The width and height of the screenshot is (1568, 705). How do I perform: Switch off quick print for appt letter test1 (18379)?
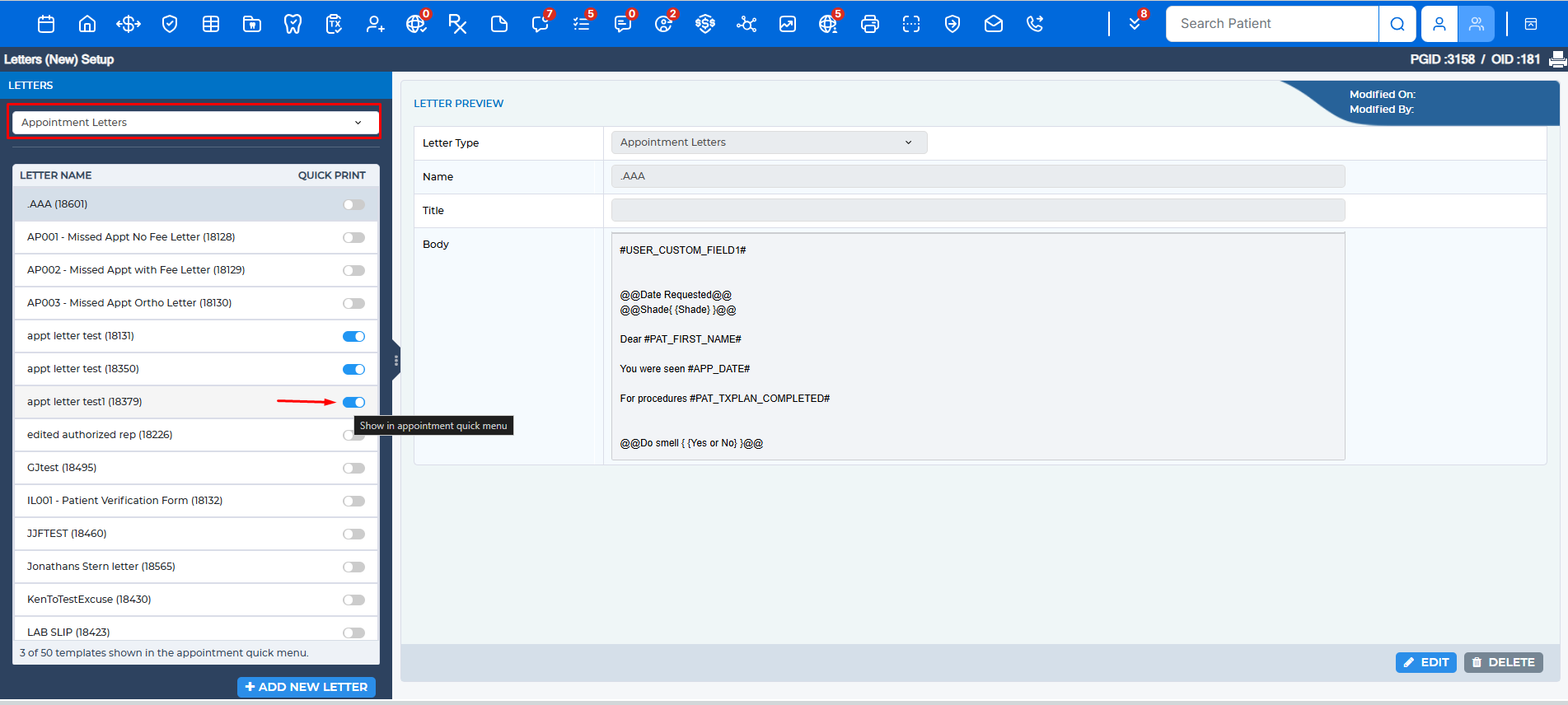click(x=353, y=402)
